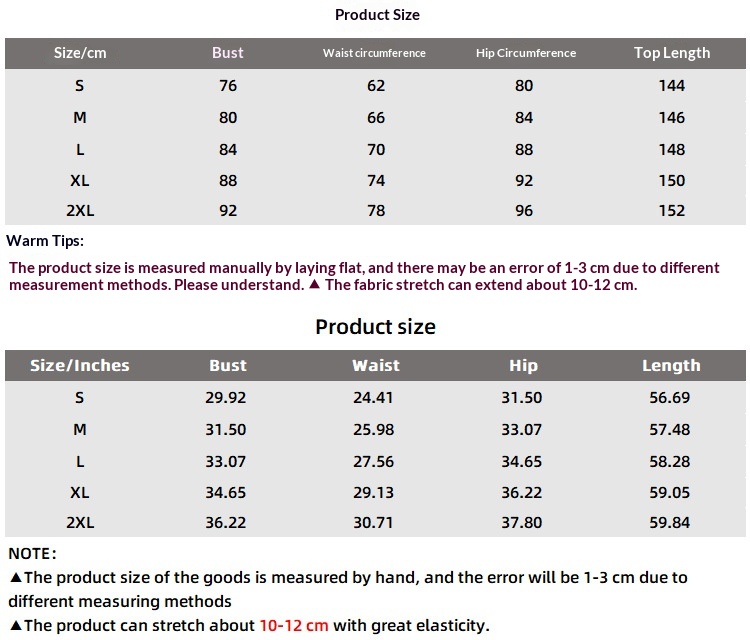
Task: Click the "Length" header in the inches table
Action: tap(671, 366)
